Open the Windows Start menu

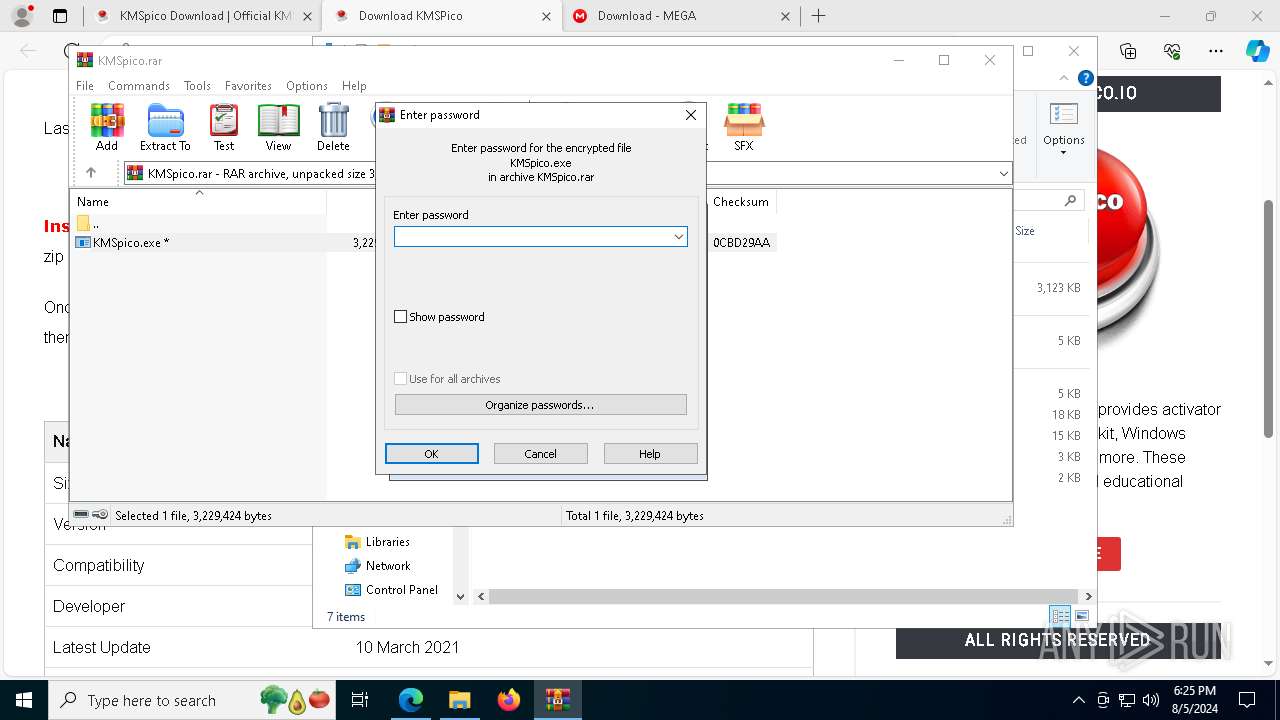point(23,700)
